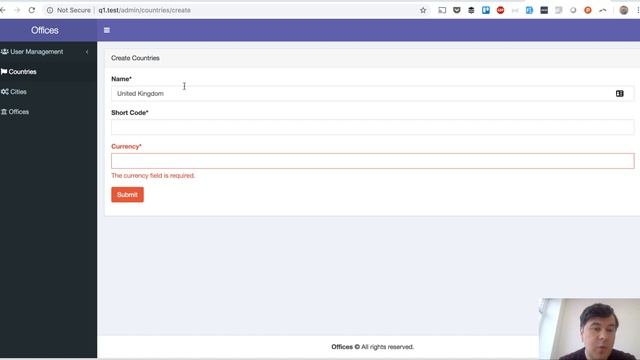
Task: Focus the Currency input field
Action: (373, 161)
